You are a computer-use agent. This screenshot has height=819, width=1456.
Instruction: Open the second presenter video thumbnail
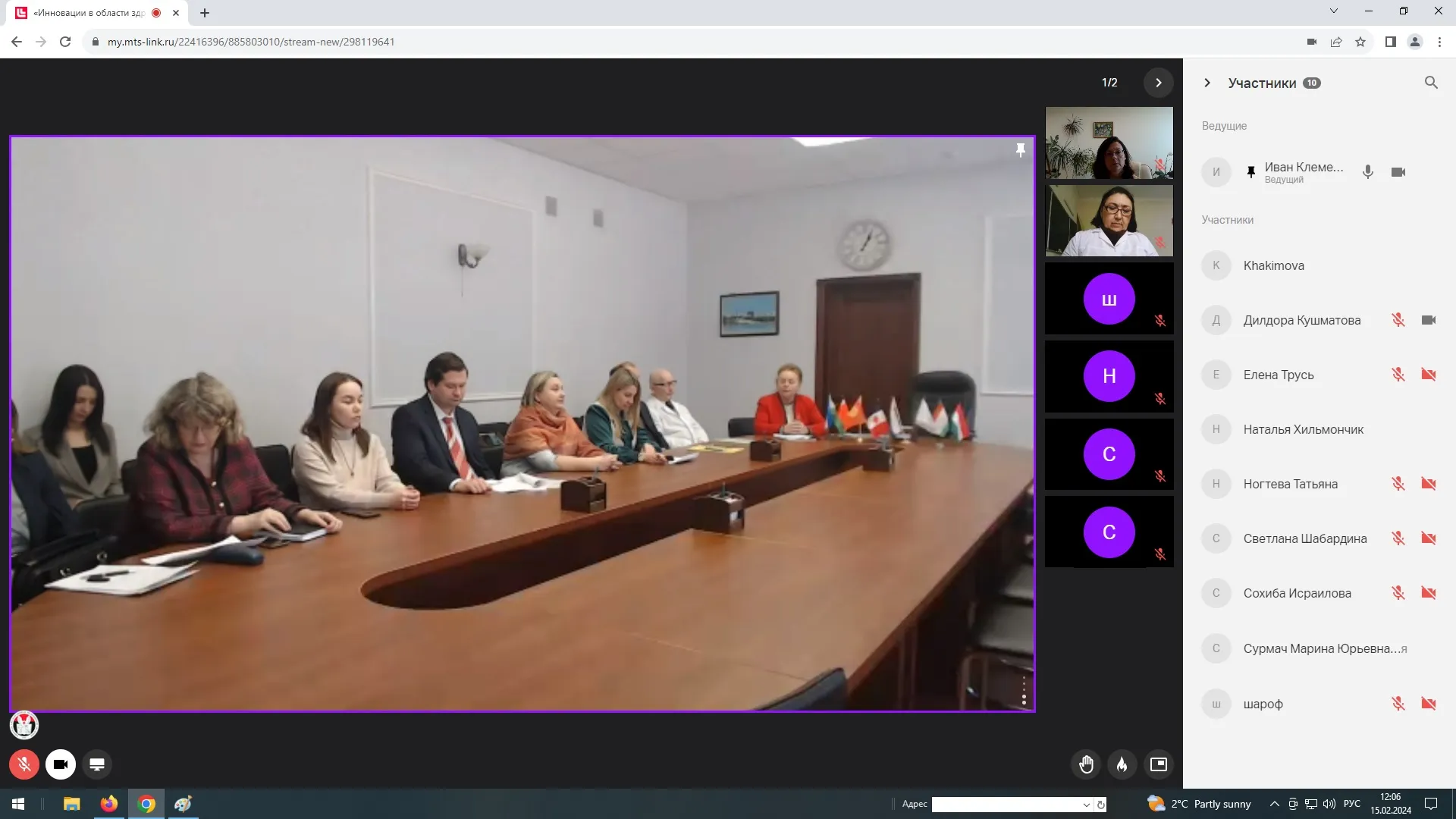pos(1109,221)
